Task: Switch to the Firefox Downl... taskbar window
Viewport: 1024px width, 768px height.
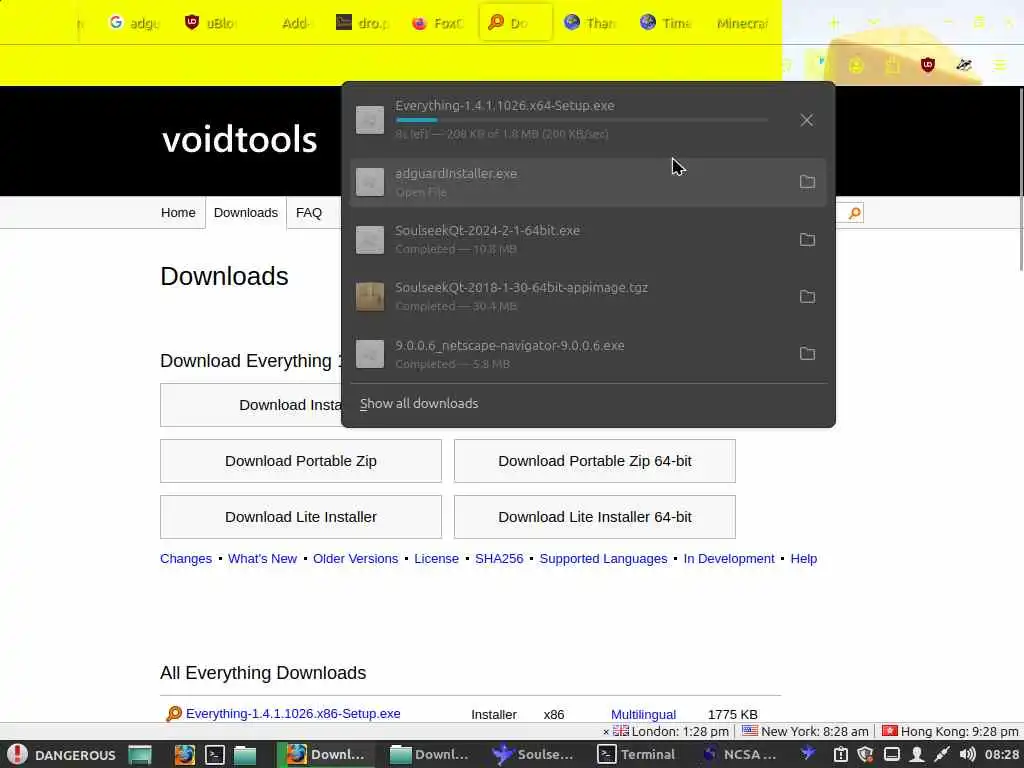Action: (x=326, y=755)
